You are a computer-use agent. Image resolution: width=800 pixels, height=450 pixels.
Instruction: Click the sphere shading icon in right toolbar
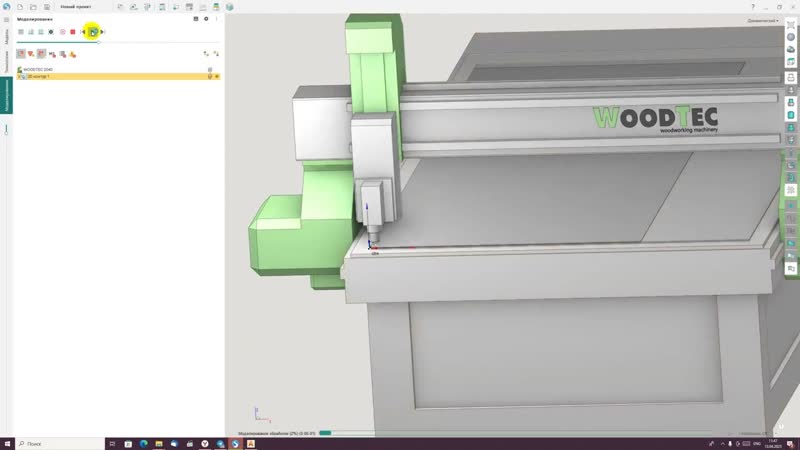[791, 37]
